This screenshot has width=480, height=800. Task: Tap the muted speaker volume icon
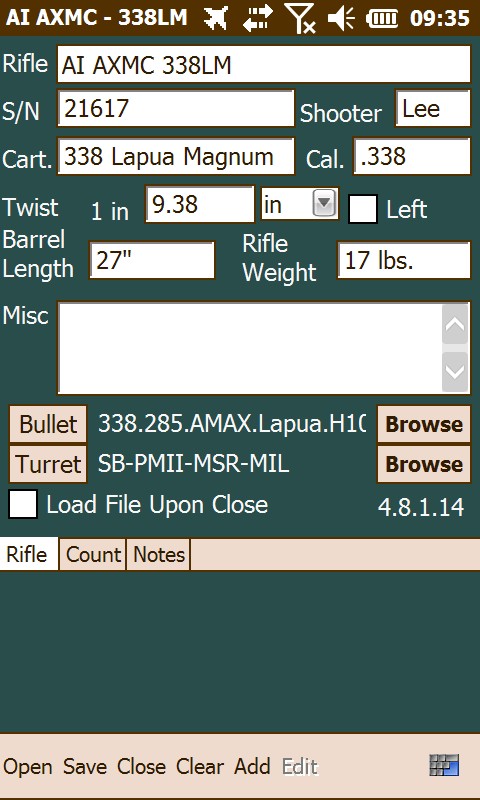coord(341,19)
